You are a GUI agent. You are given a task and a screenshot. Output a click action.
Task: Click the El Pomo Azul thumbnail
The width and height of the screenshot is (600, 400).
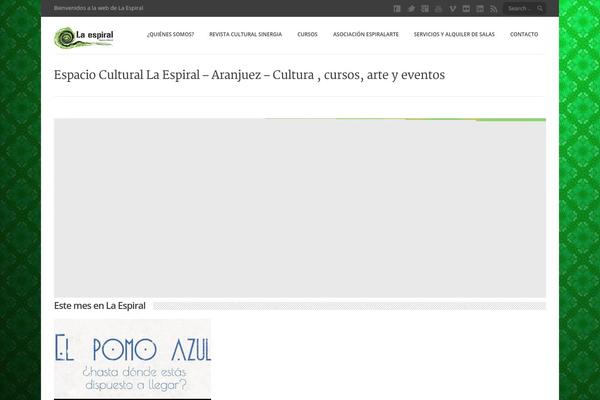pyautogui.click(x=132, y=359)
